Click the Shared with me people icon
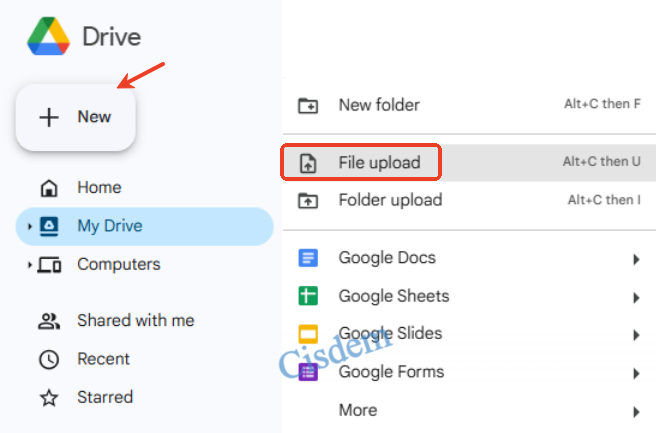This screenshot has height=433, width=656. pyautogui.click(x=49, y=321)
